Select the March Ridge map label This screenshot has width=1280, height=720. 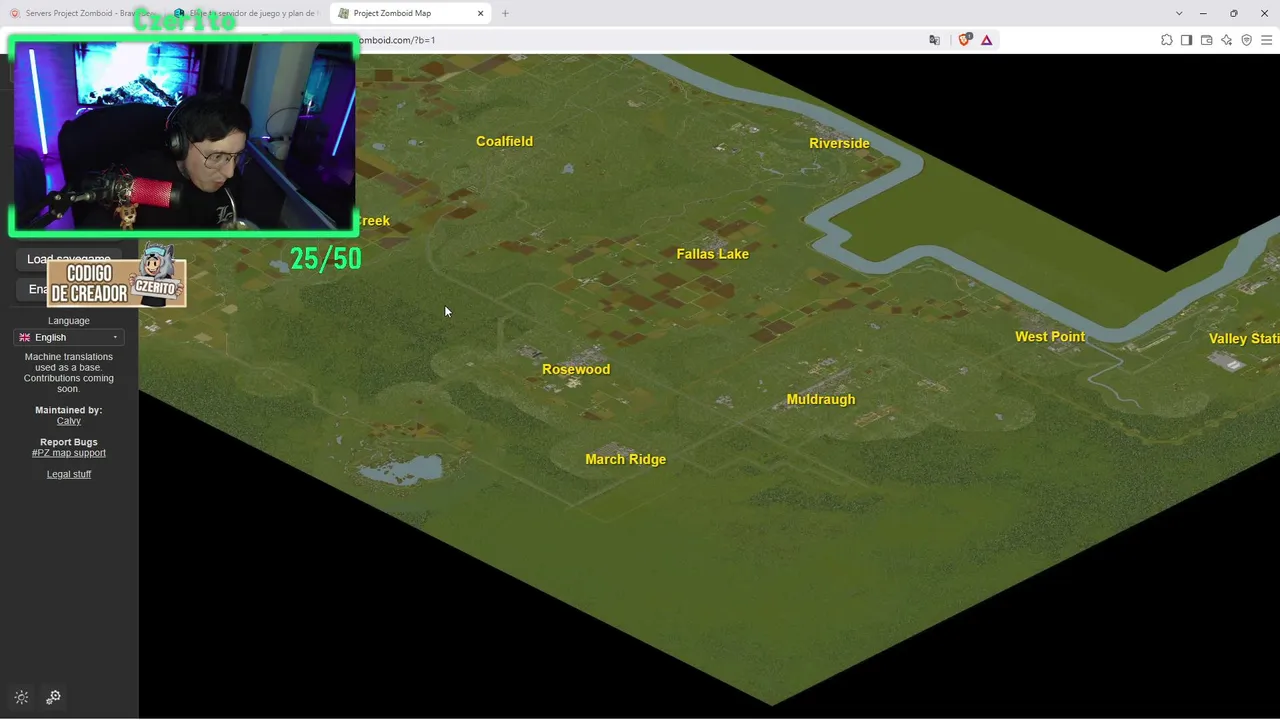click(x=625, y=459)
